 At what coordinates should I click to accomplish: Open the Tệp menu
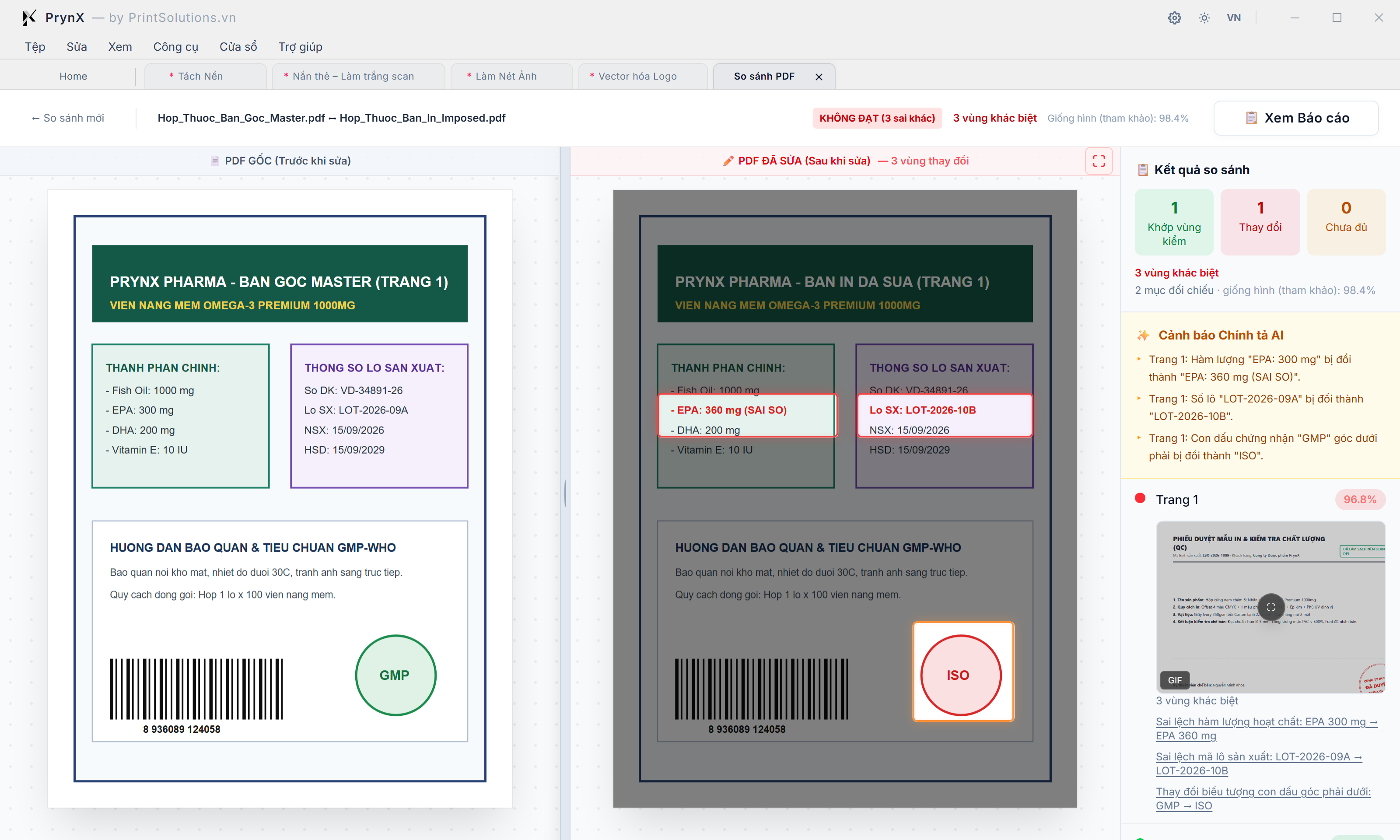tap(35, 46)
